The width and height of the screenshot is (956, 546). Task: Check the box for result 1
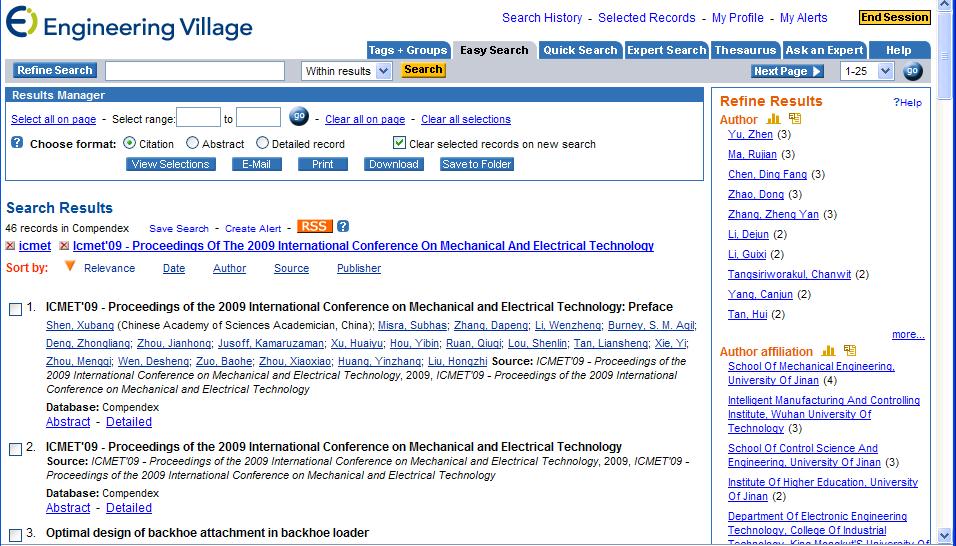16,310
